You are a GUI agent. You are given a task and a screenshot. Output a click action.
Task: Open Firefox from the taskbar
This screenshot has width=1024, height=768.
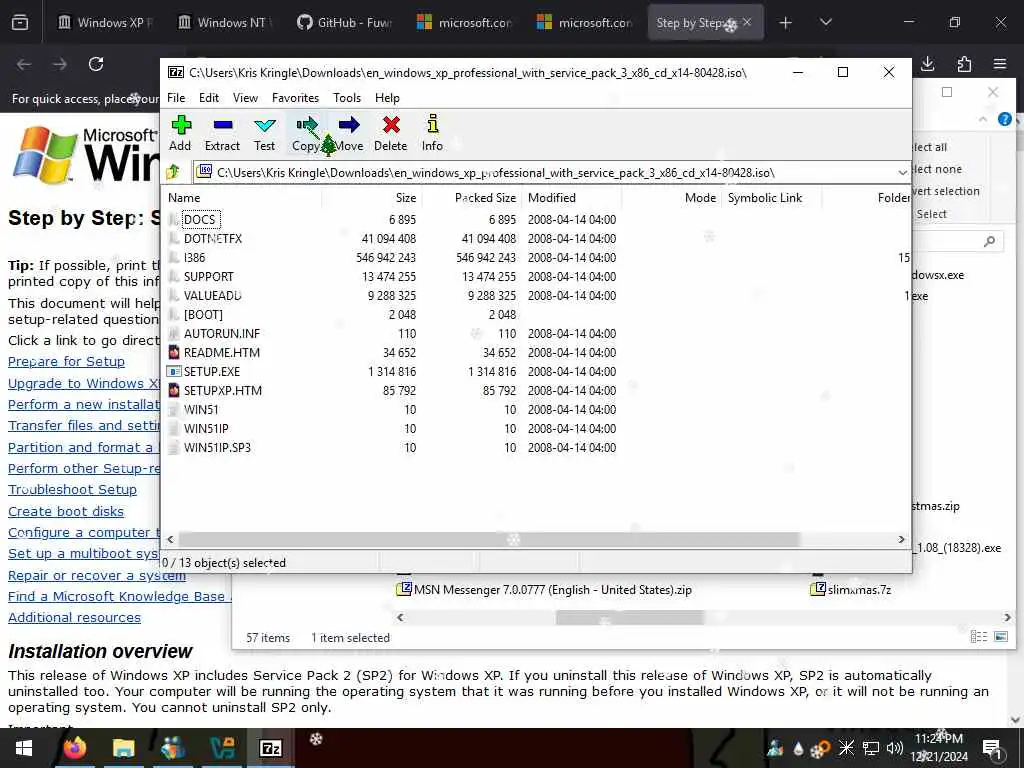tap(74, 748)
